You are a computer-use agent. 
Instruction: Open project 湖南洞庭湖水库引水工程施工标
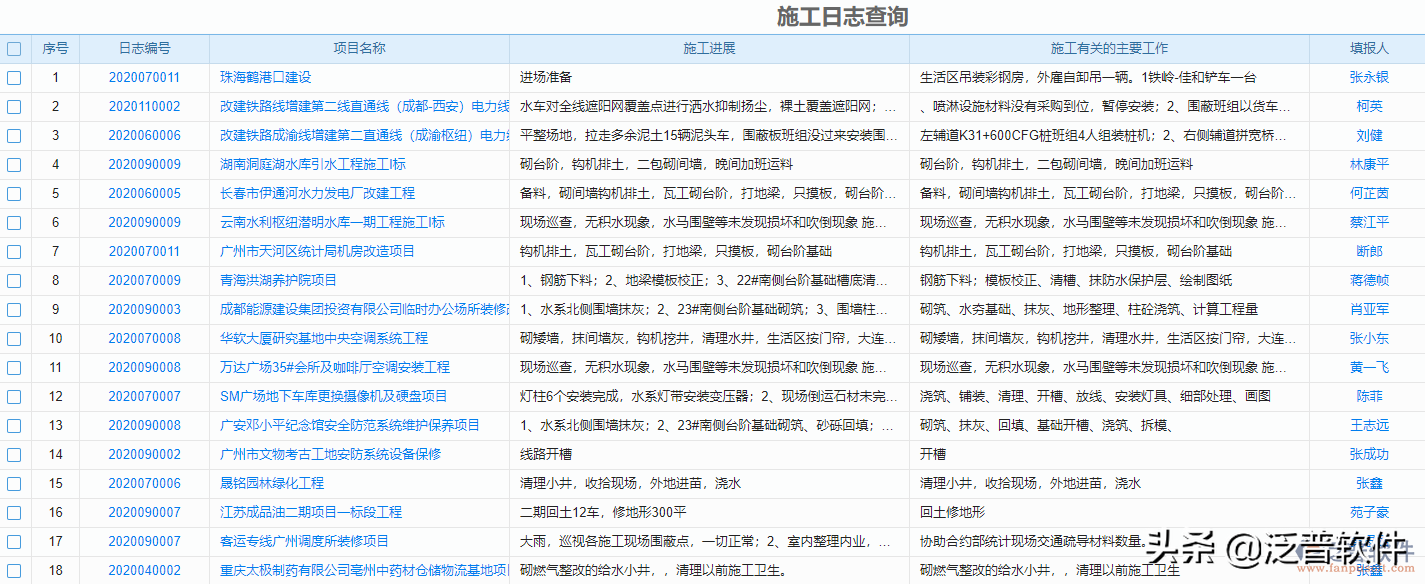click(x=313, y=164)
